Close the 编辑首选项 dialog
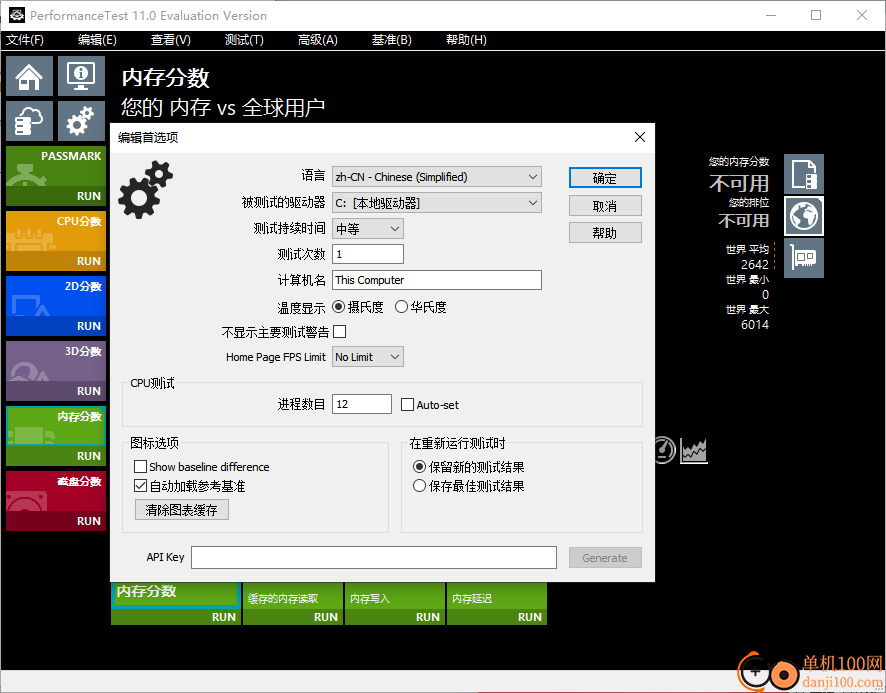886x693 pixels. pyautogui.click(x=640, y=137)
